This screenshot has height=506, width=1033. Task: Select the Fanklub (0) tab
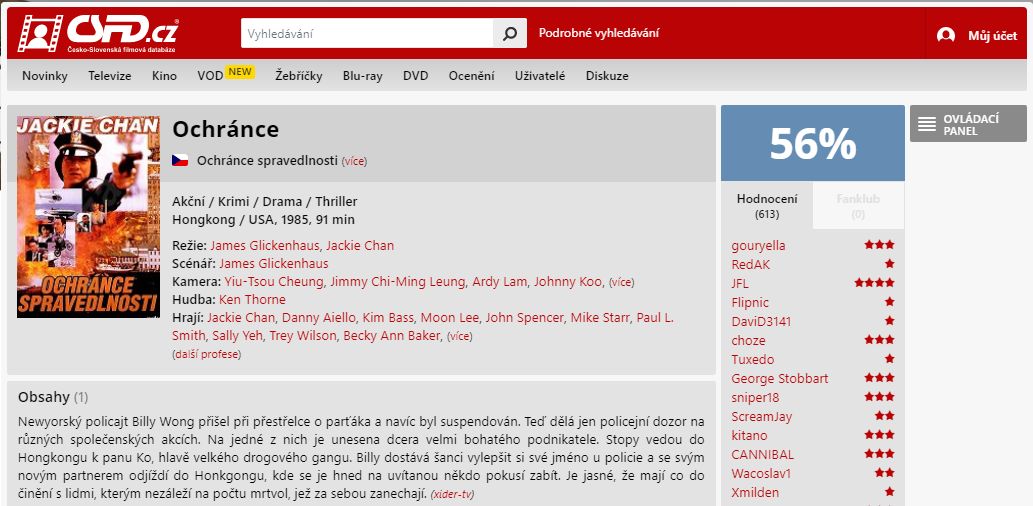coord(858,206)
